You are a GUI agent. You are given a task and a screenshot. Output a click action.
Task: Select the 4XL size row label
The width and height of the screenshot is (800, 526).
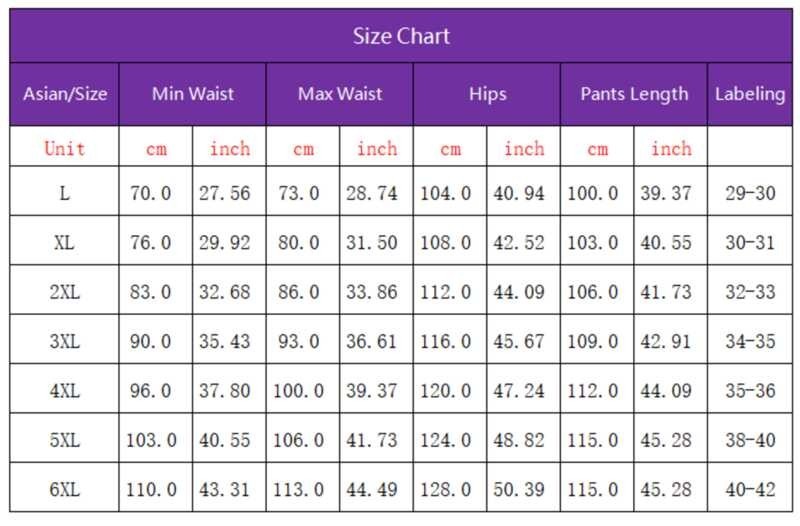click(65, 391)
